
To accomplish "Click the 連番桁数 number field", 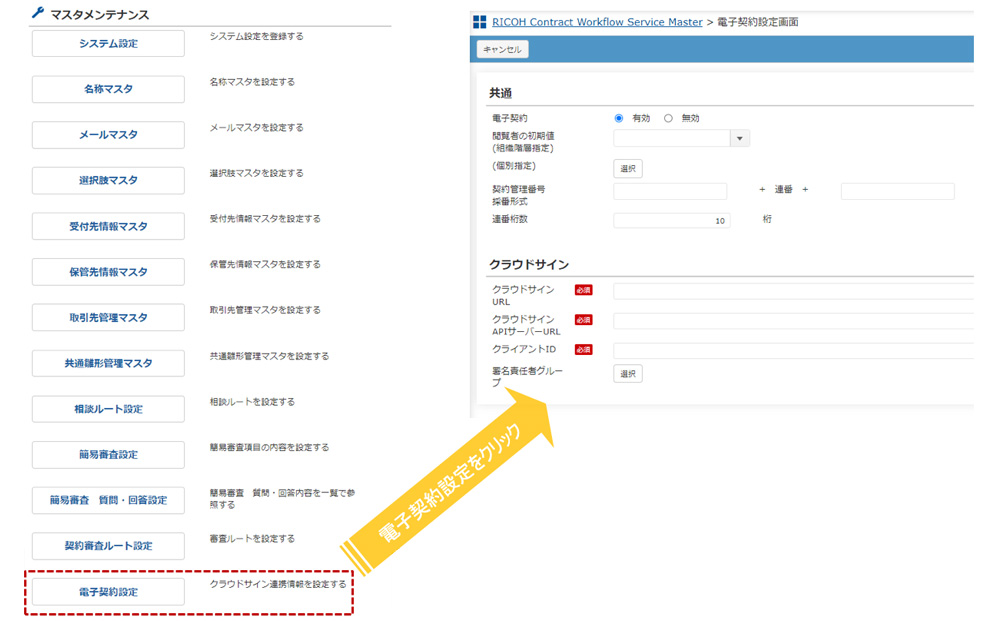I will click(x=671, y=221).
